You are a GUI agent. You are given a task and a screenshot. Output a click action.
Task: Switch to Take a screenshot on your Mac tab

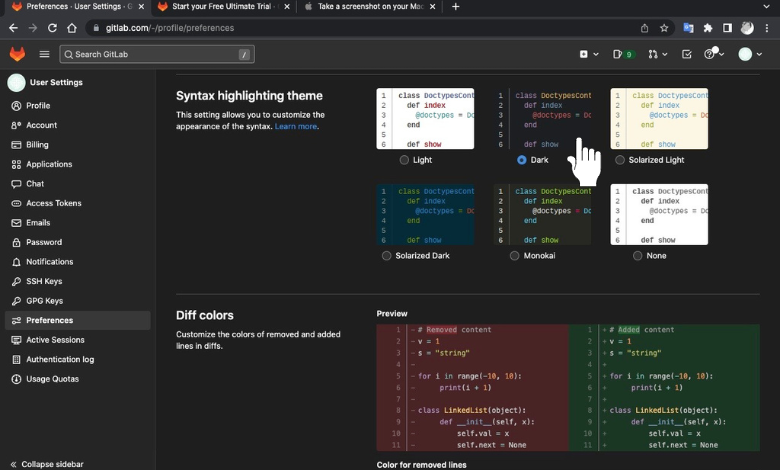pyautogui.click(x=371, y=6)
